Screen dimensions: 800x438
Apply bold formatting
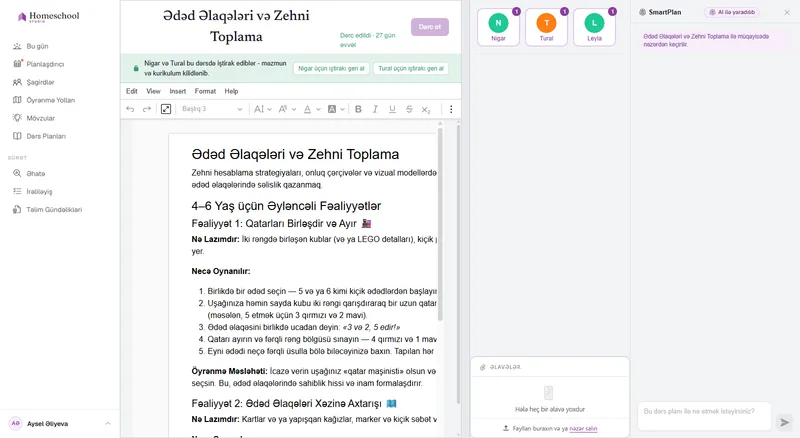coord(358,109)
